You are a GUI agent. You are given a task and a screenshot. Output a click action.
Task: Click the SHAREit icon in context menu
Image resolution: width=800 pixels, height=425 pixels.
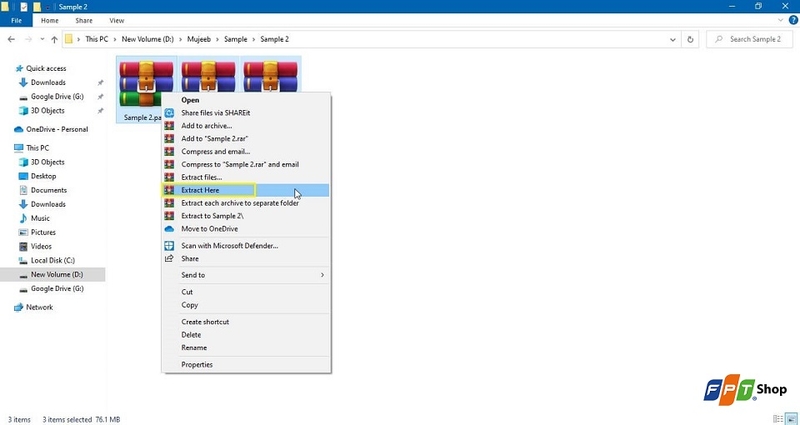point(169,113)
